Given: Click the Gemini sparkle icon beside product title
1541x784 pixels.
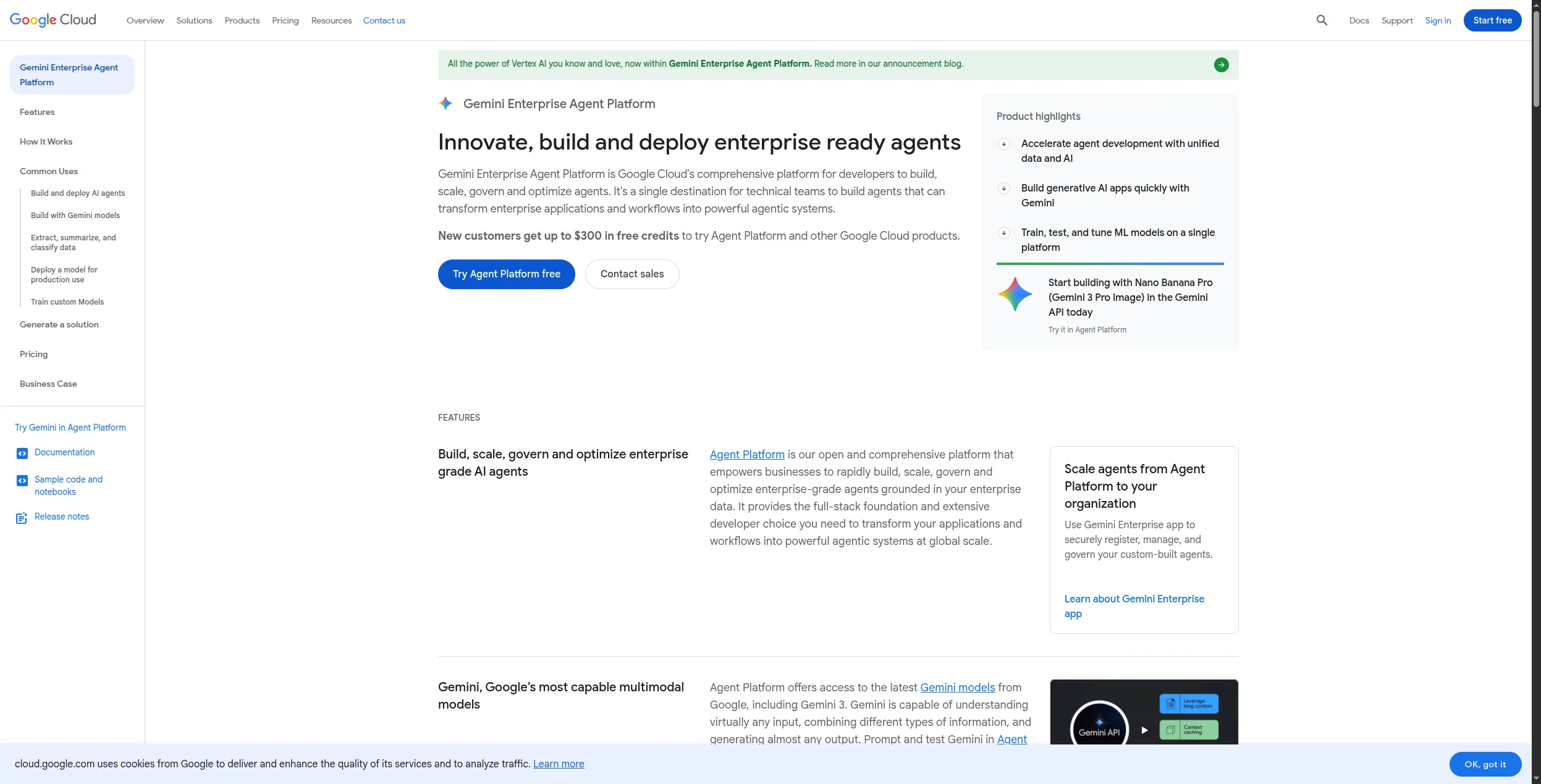Looking at the screenshot, I should coord(445,104).
